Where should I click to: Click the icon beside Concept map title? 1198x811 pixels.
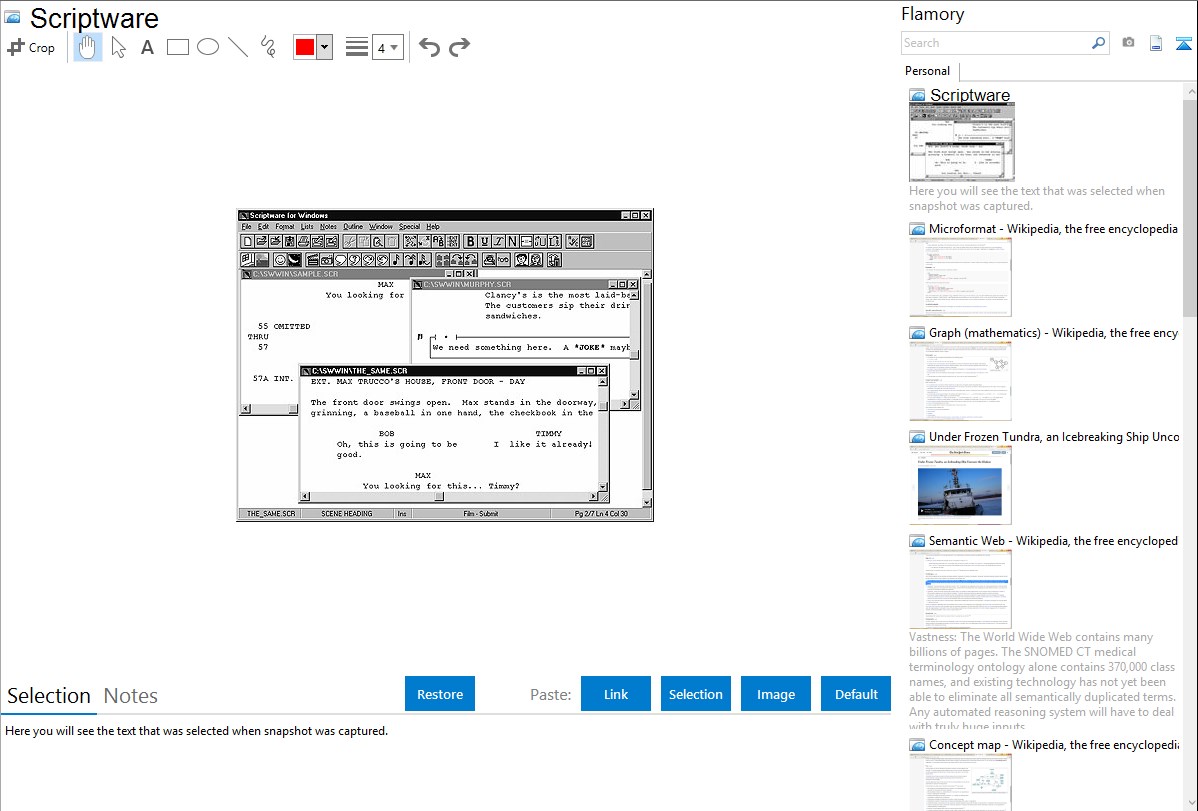(918, 745)
